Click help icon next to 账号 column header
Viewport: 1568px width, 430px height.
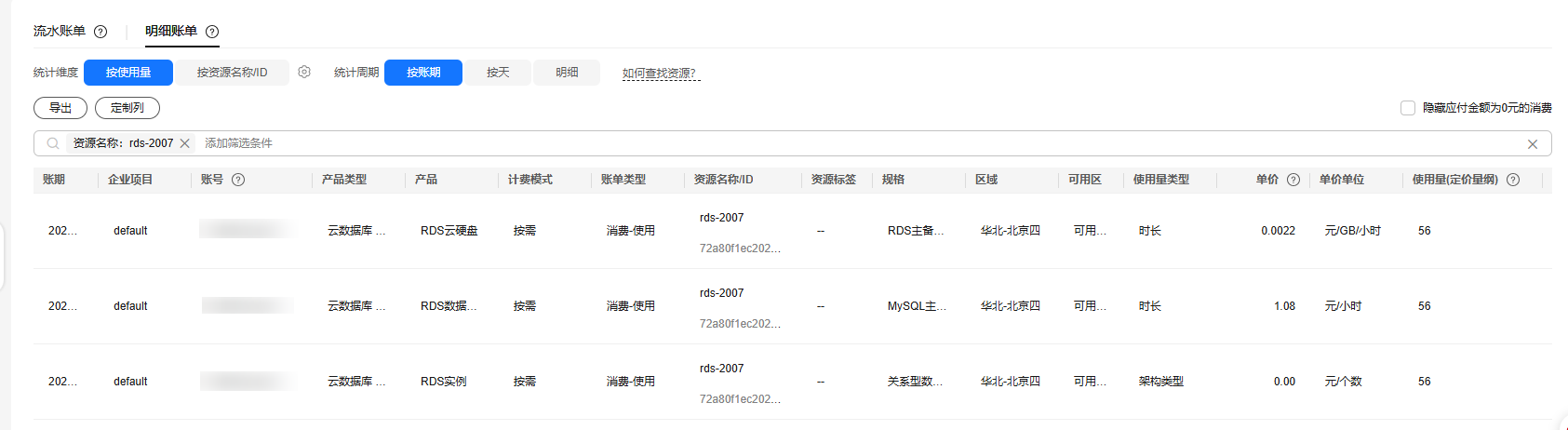238,180
